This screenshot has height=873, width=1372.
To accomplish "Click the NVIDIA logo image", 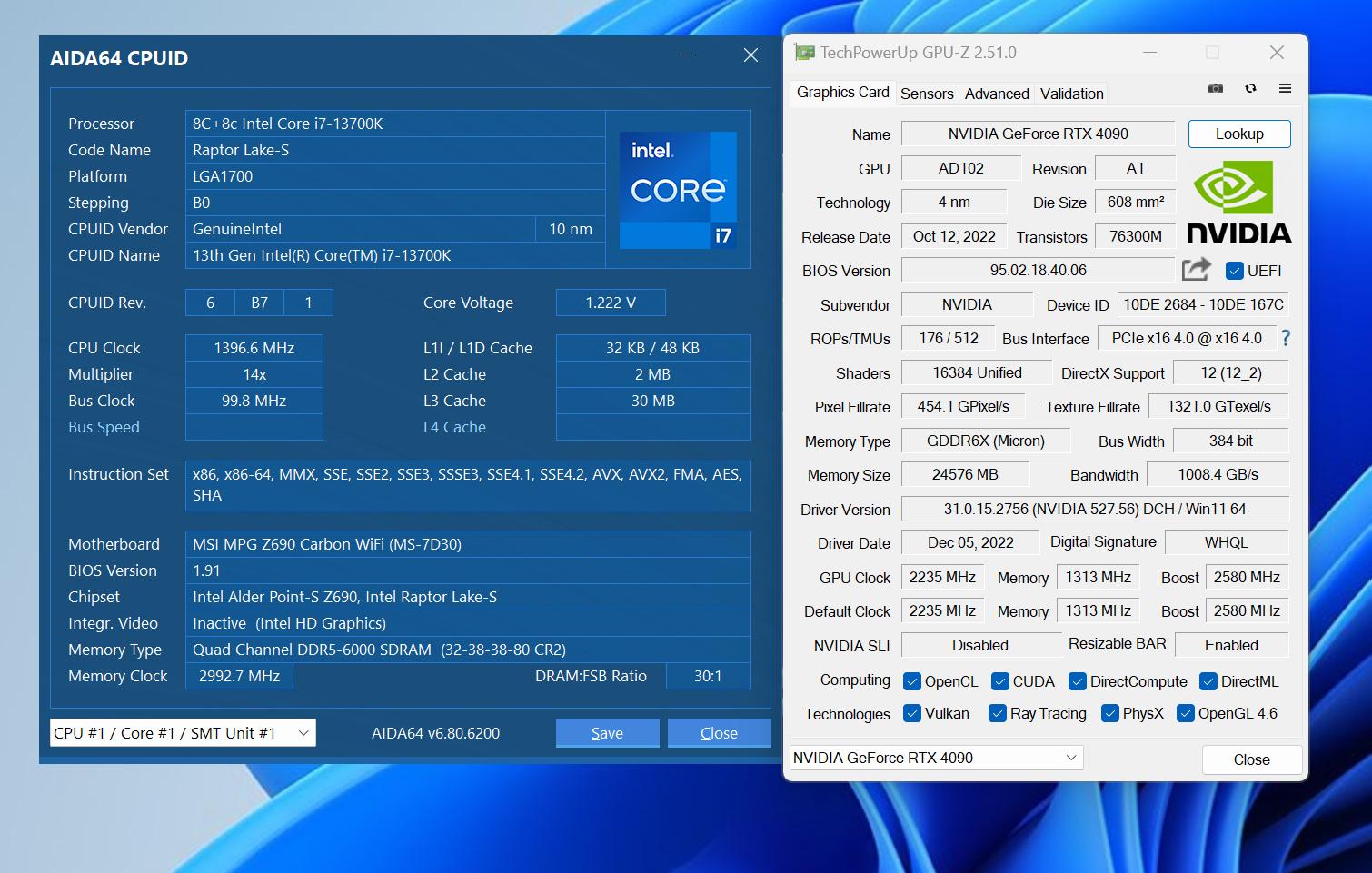I will tap(1238, 202).
